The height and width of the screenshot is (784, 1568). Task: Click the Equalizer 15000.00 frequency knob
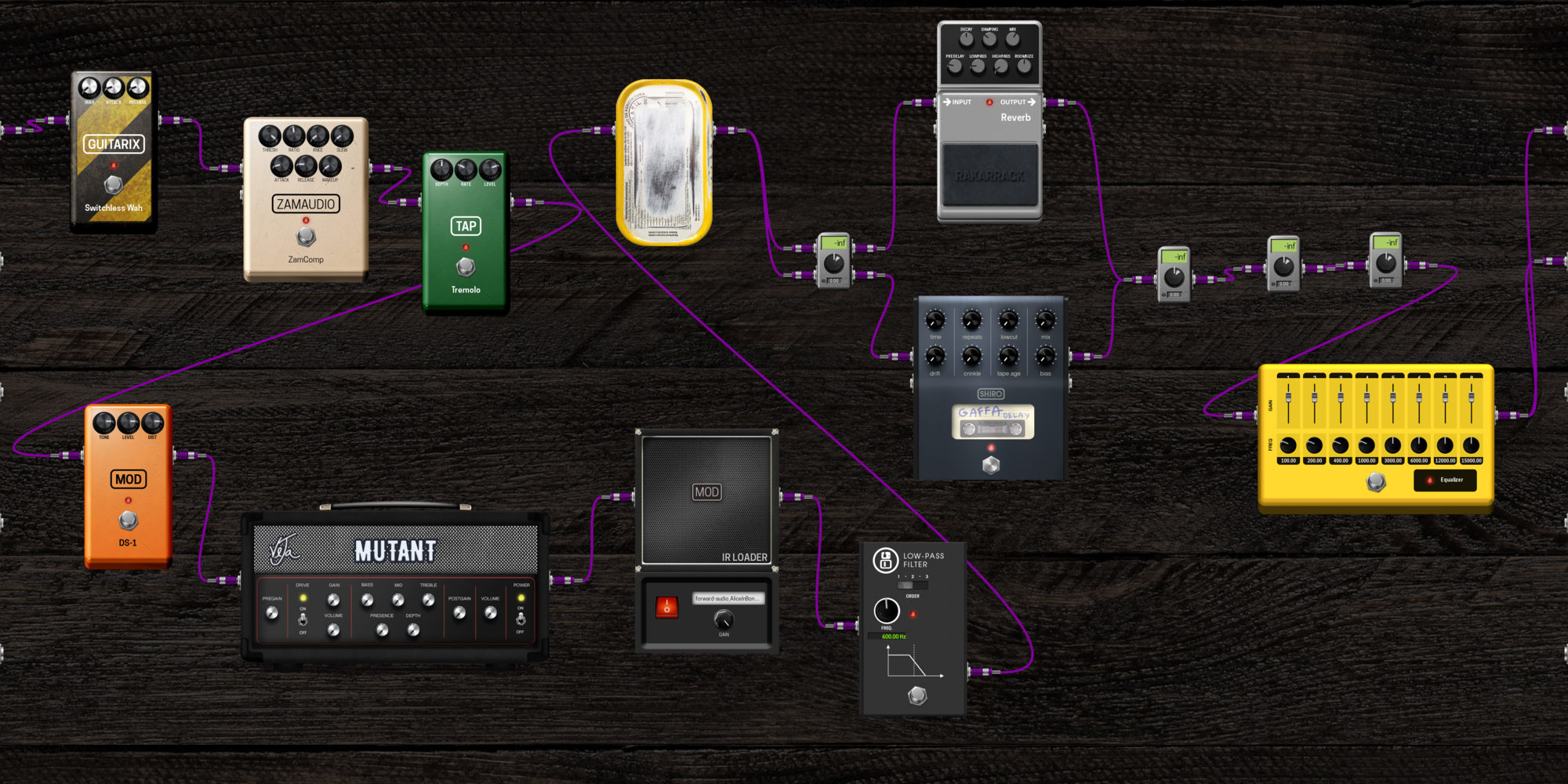(x=1472, y=445)
